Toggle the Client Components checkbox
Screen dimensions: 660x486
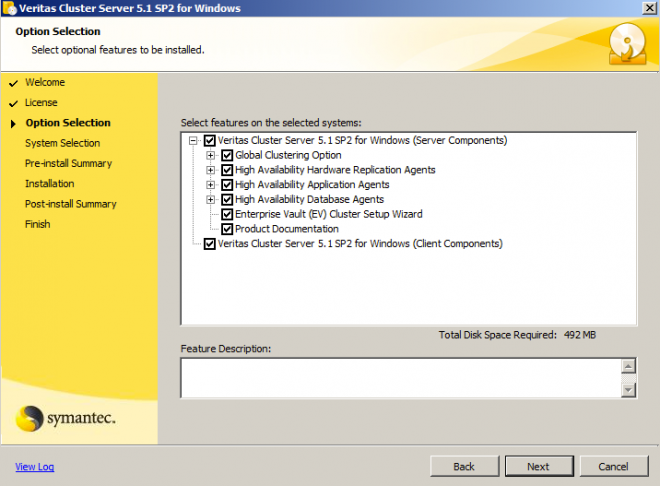point(210,244)
